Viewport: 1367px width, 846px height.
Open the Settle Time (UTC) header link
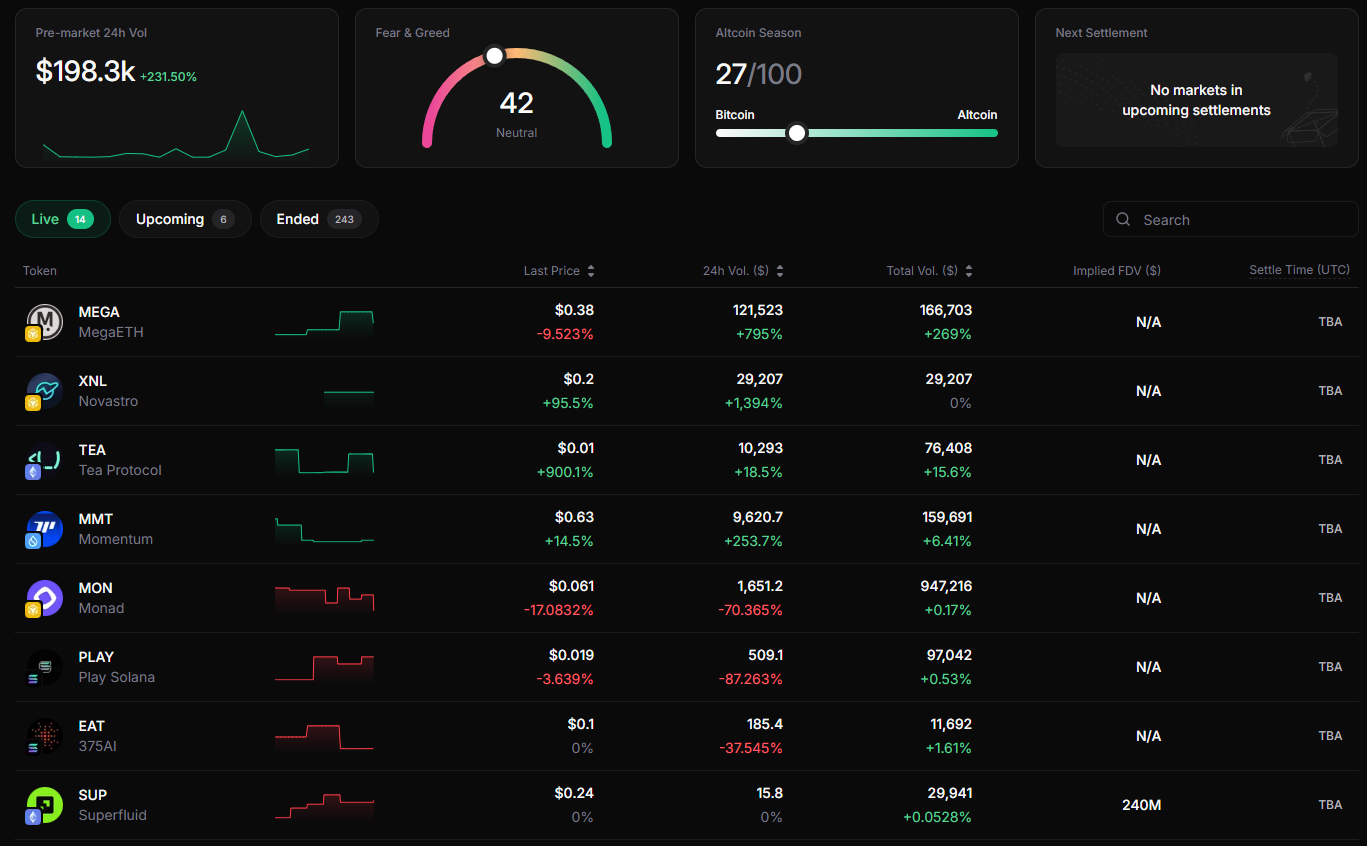coord(1299,270)
